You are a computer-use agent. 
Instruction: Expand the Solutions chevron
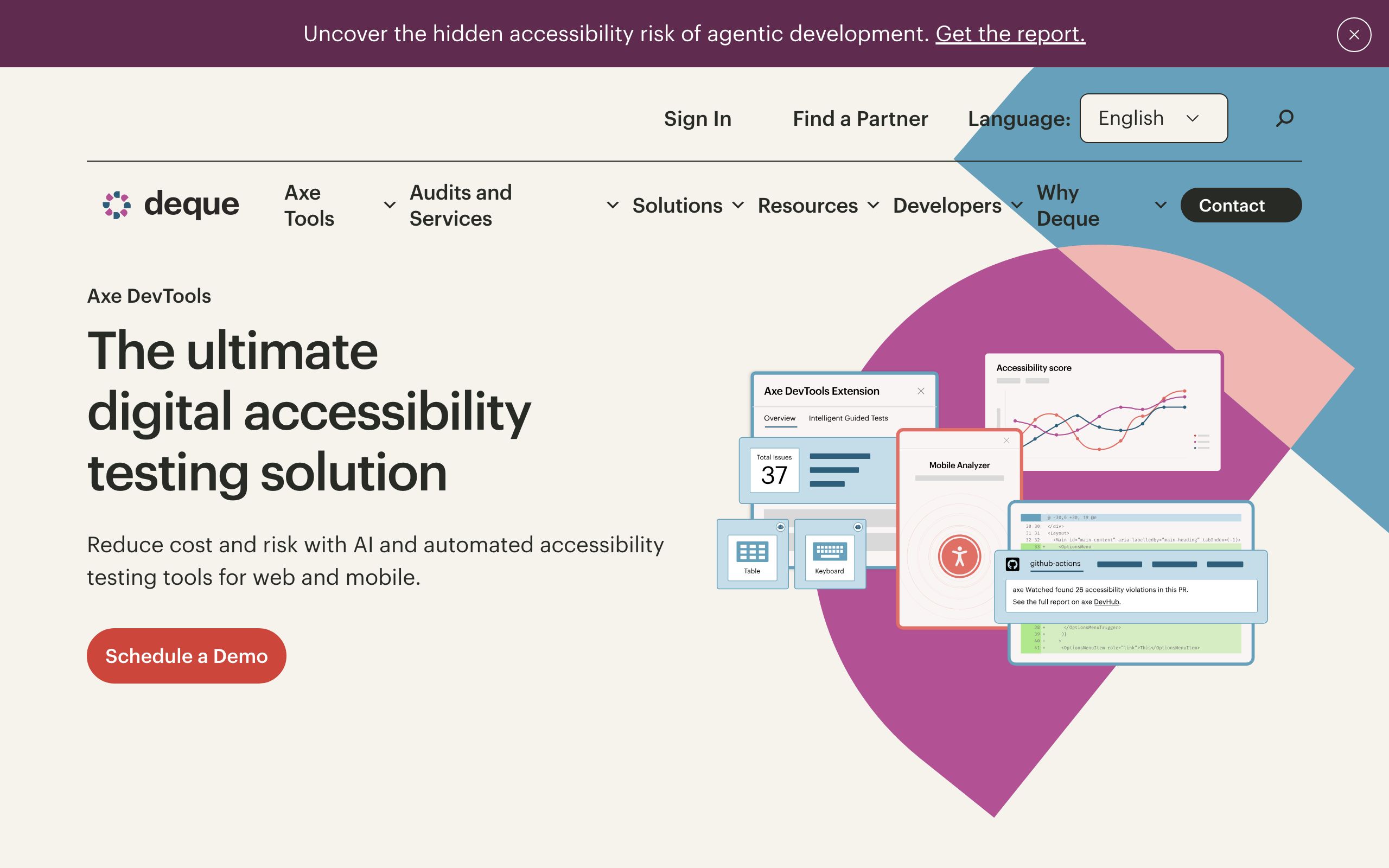tap(738, 205)
